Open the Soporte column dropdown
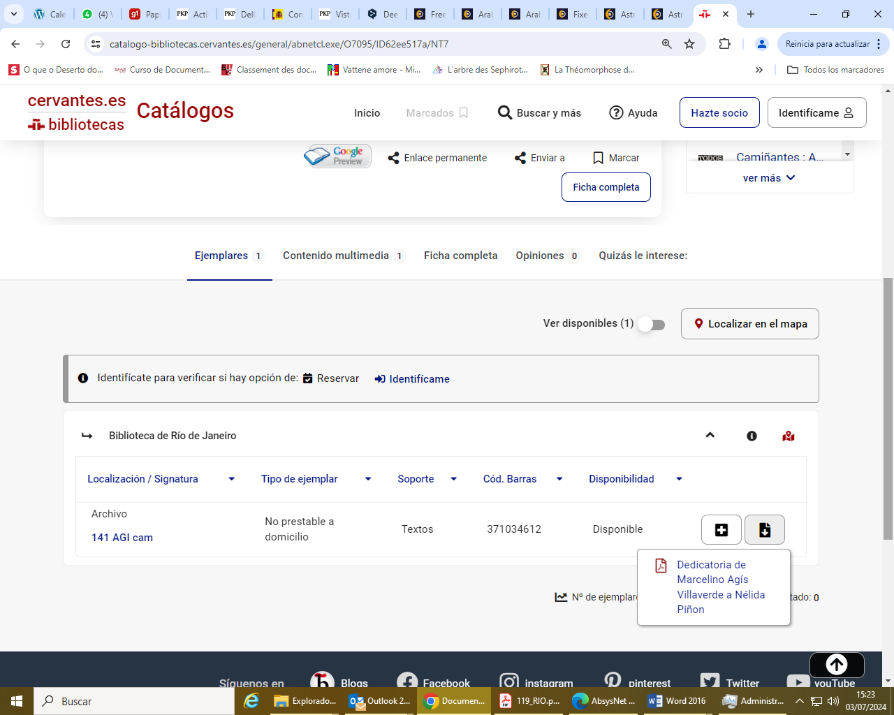Screen dimensions: 894x715 pyautogui.click(x=454, y=478)
